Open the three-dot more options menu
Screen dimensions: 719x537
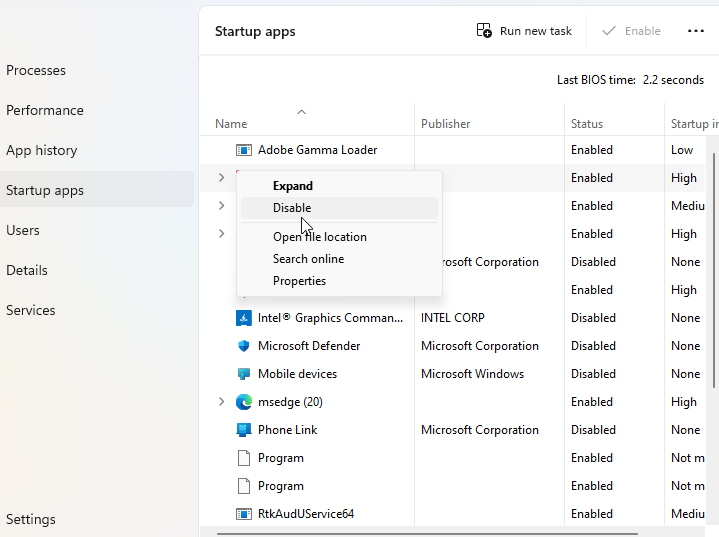coord(696,31)
